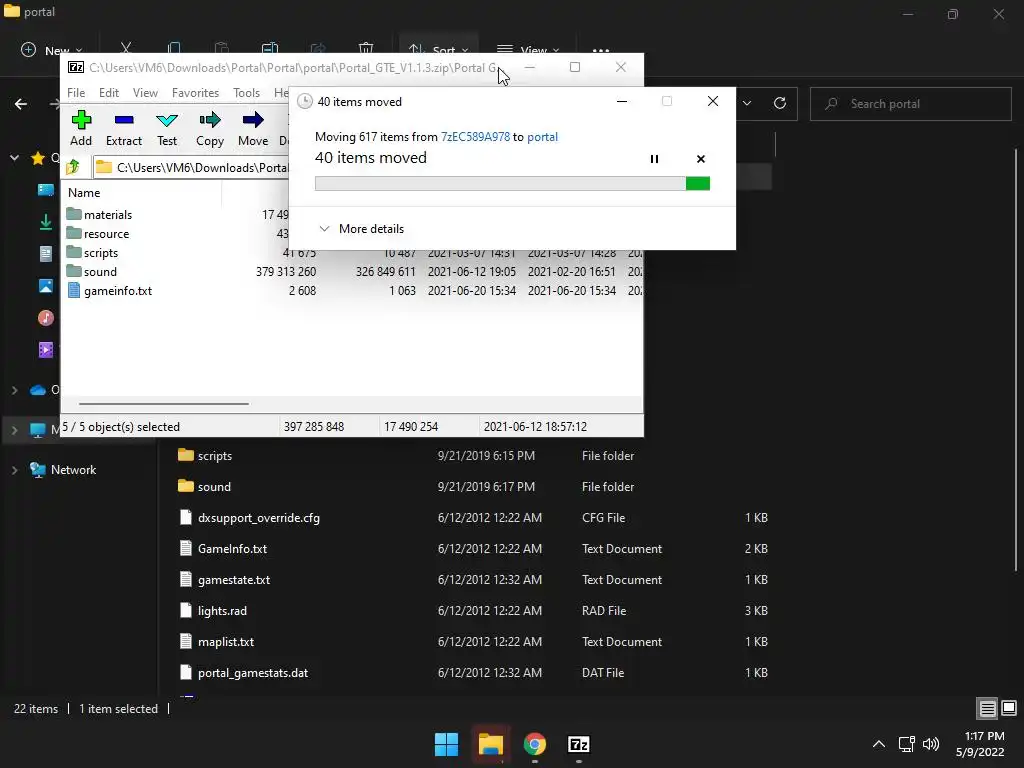
Task: Click the 7-Zip icon on the taskbar
Action: point(579,744)
